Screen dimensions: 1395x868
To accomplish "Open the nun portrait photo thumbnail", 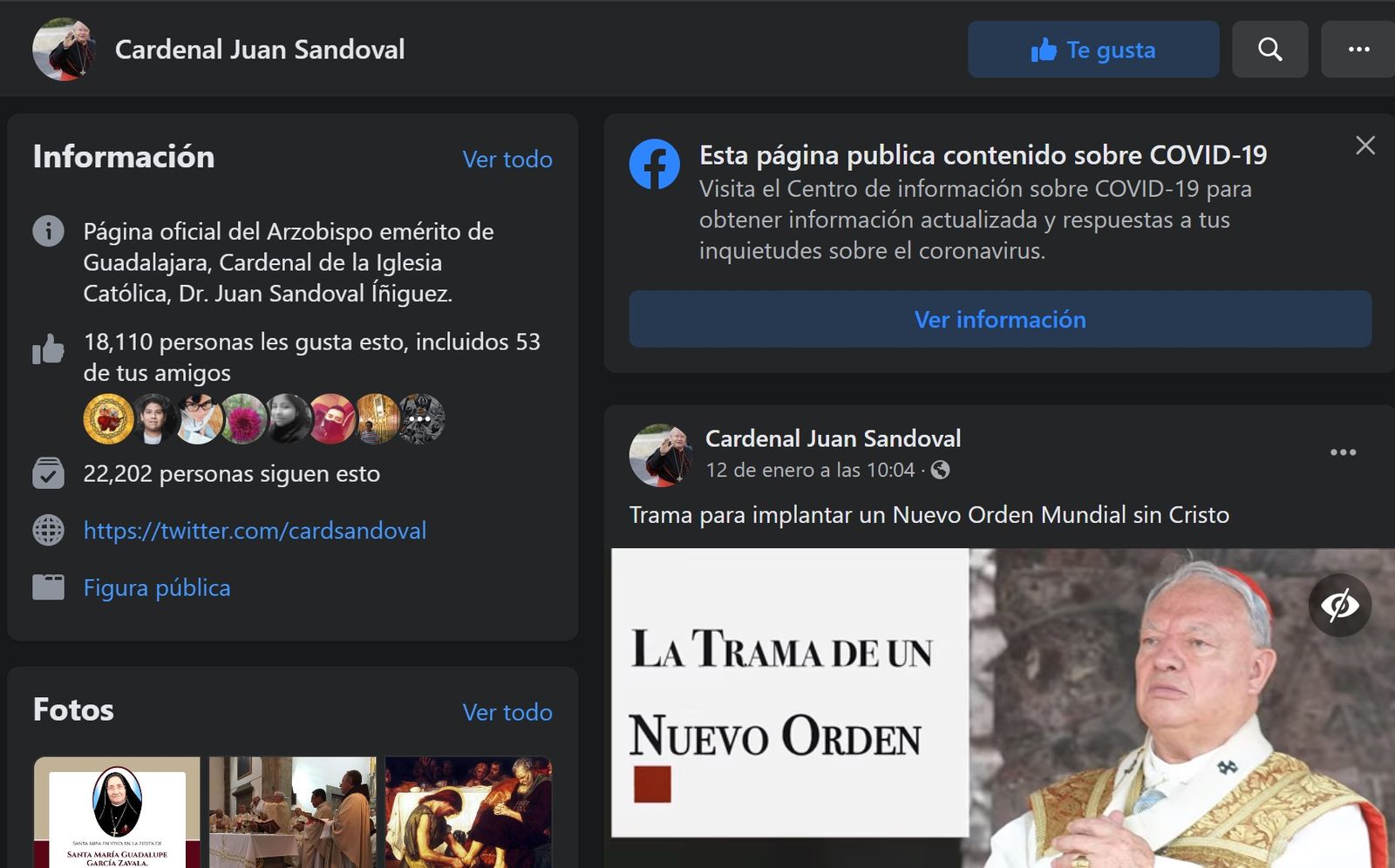I will click(x=117, y=812).
